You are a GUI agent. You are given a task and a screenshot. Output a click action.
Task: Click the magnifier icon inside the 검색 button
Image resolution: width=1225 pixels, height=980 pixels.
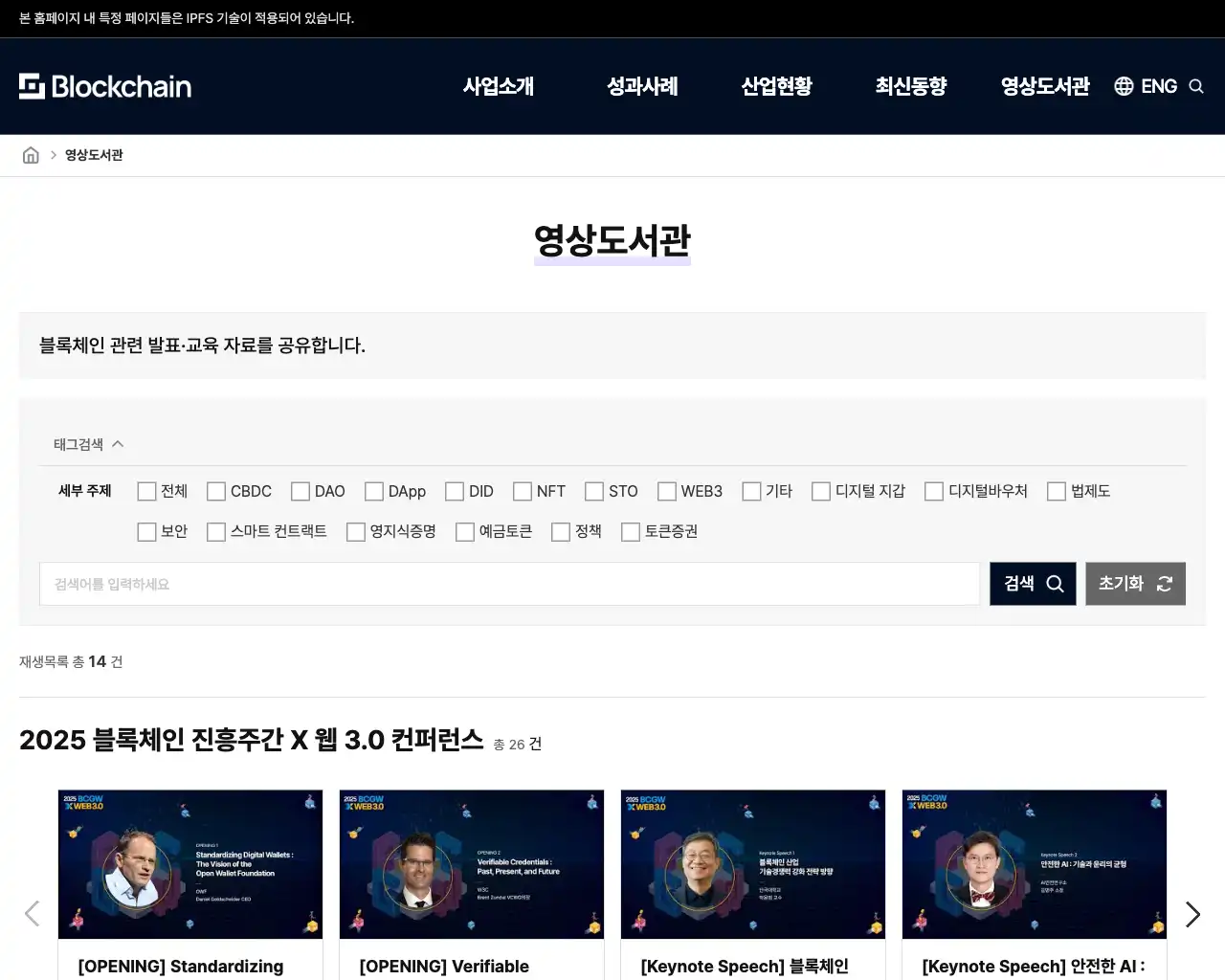[1055, 583]
